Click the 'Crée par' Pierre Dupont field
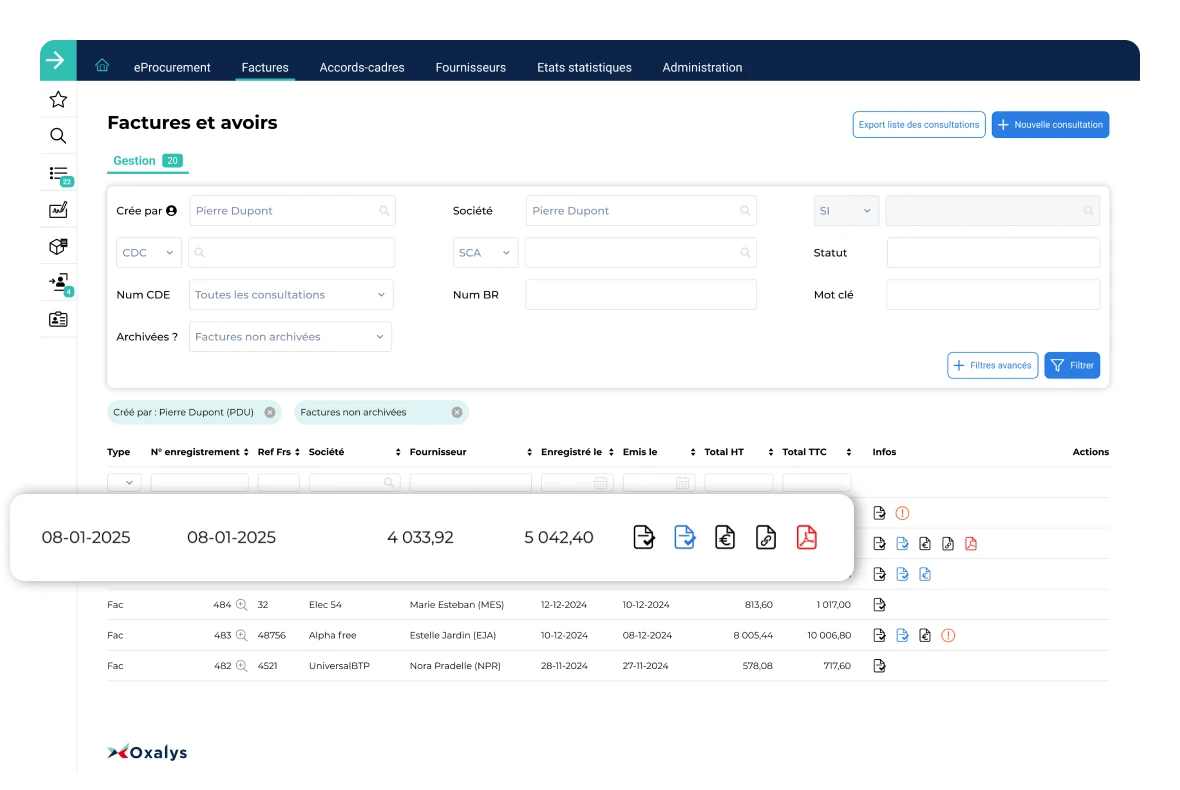The image size is (1180, 790). (292, 211)
